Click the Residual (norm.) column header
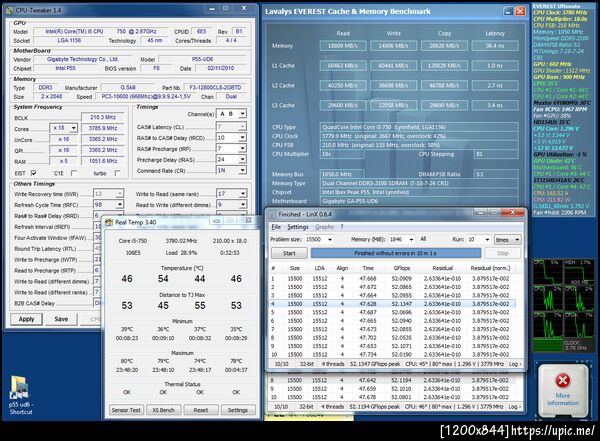 pos(491,268)
